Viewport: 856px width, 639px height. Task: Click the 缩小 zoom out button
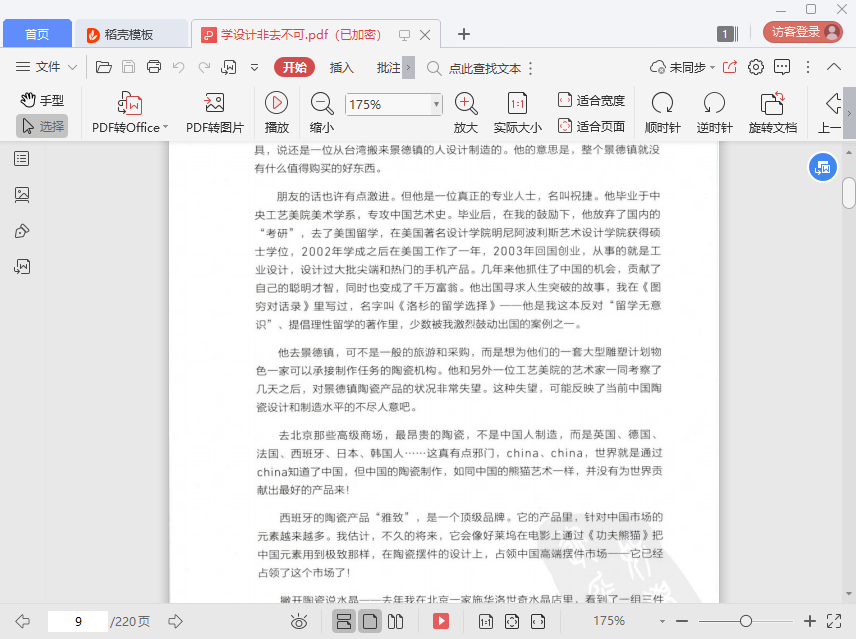(x=322, y=113)
